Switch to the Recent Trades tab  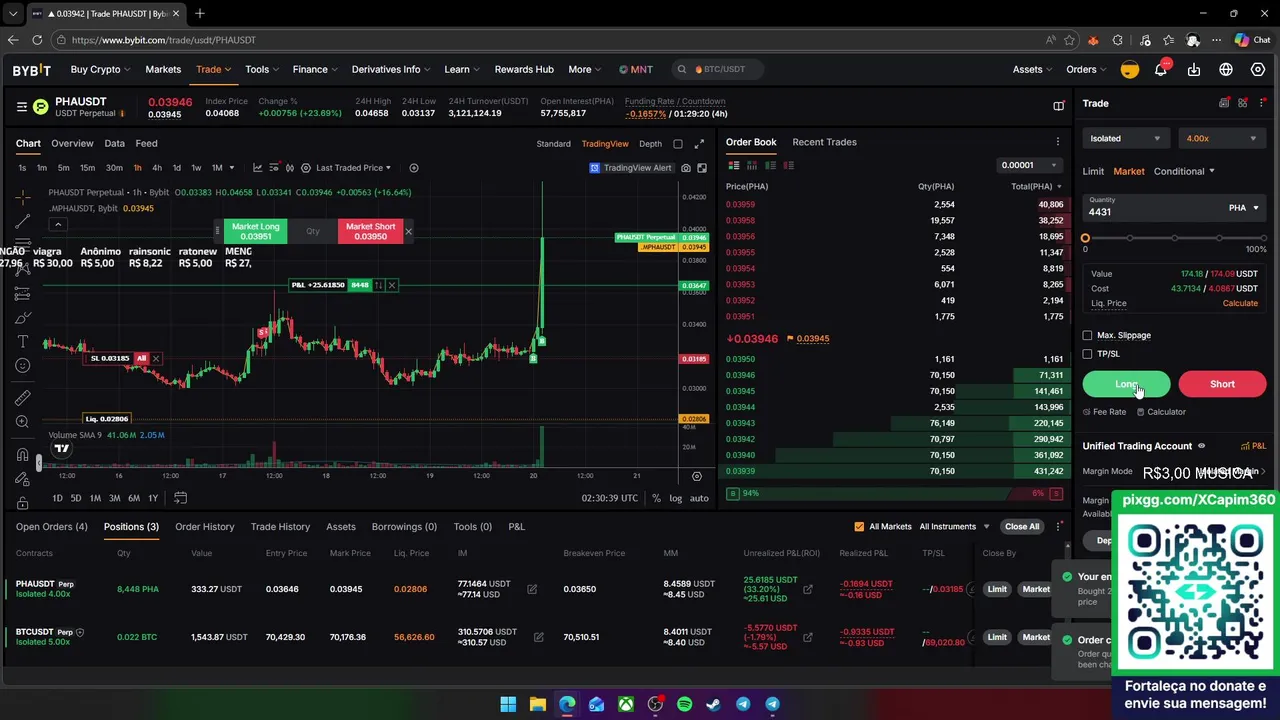tap(824, 142)
